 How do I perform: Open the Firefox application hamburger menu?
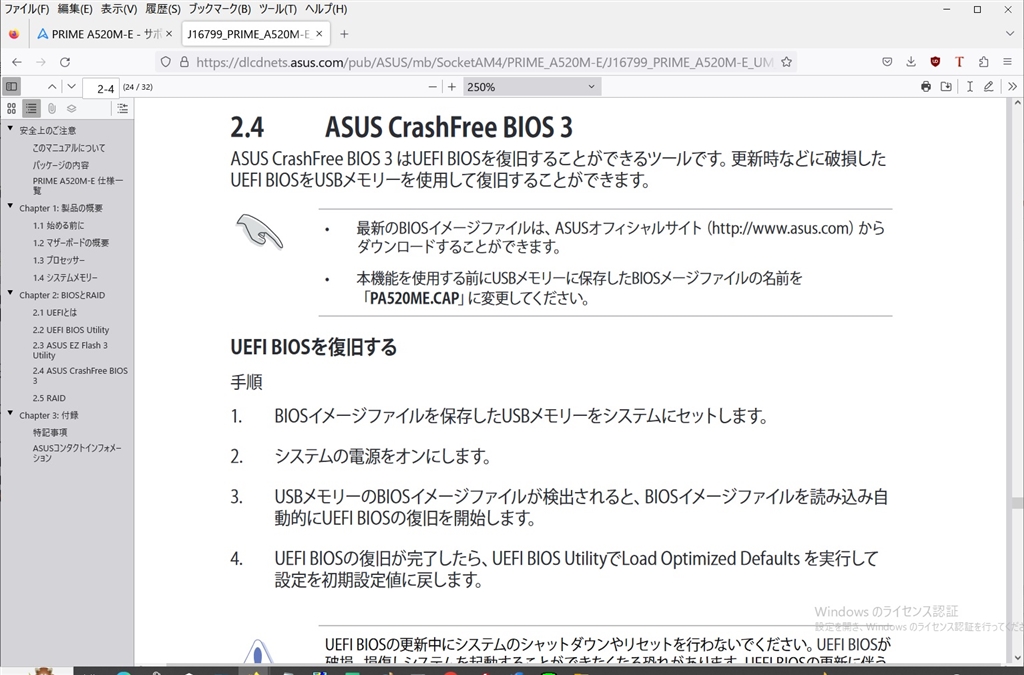[x=1008, y=62]
